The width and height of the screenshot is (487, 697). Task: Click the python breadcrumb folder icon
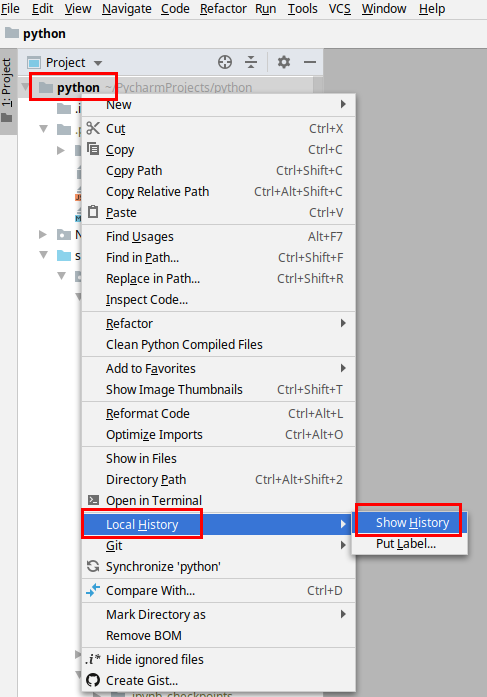pos(12,33)
